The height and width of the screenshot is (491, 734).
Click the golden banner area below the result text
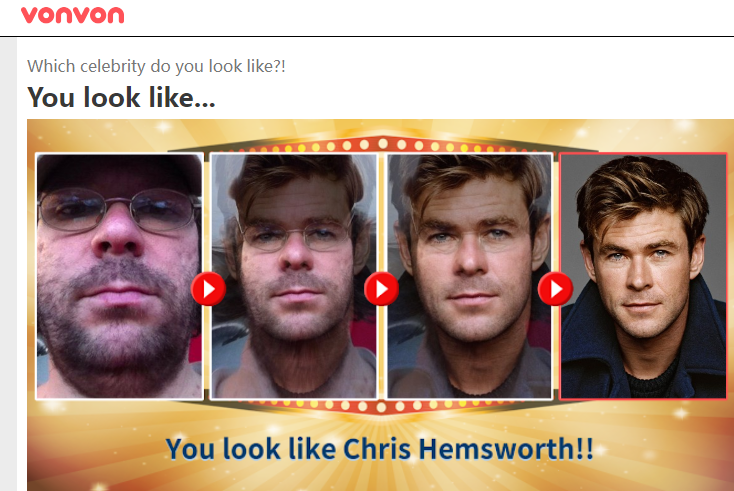(x=380, y=478)
